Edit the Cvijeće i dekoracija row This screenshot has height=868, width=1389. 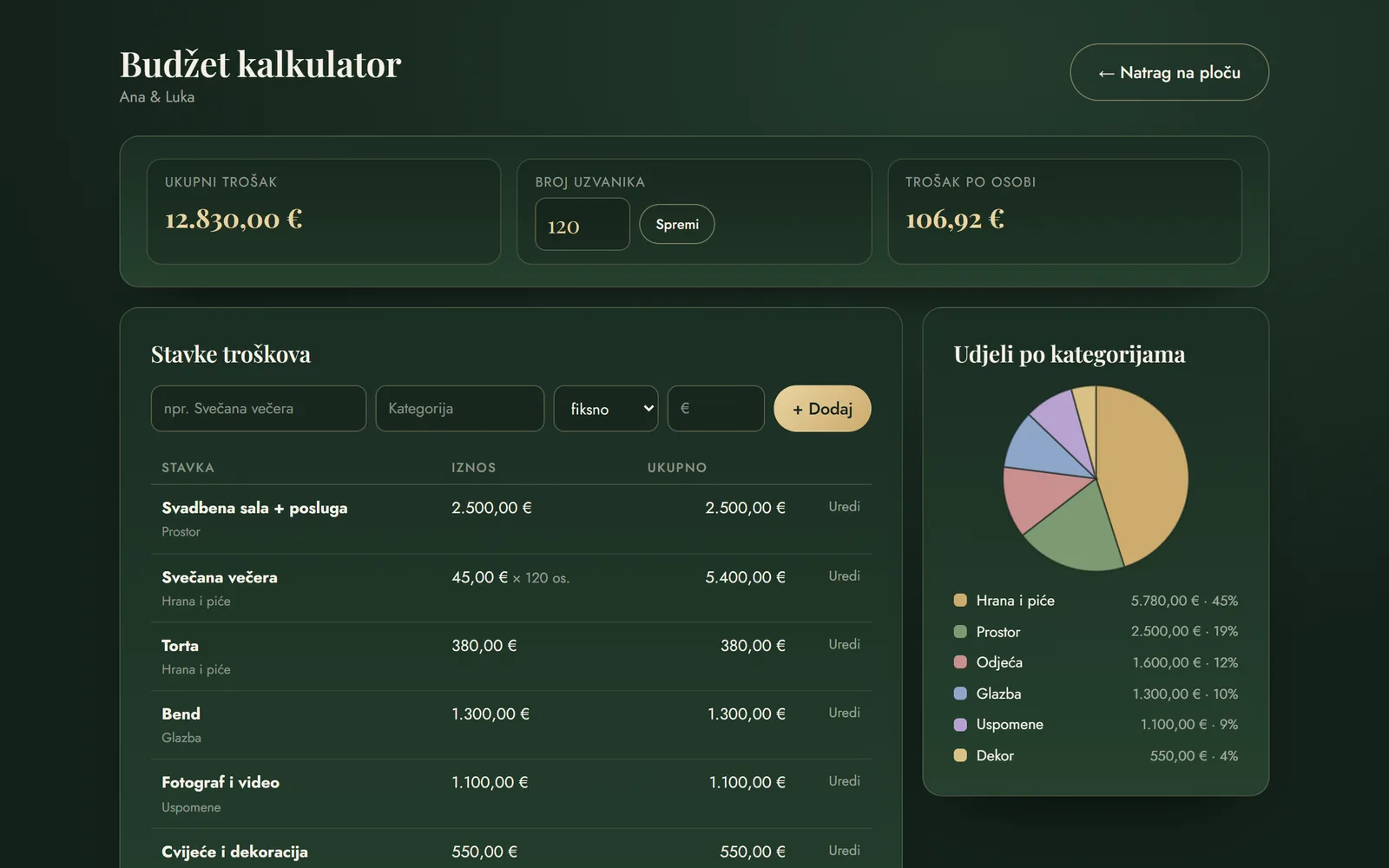click(844, 851)
